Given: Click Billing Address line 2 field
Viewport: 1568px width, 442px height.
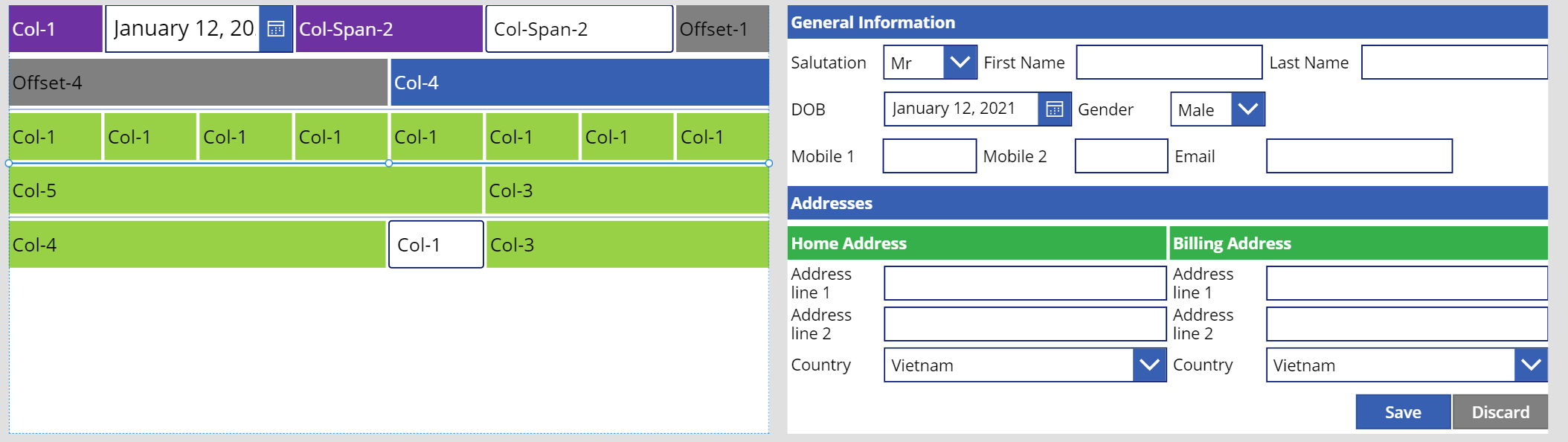Looking at the screenshot, I should [x=1406, y=324].
